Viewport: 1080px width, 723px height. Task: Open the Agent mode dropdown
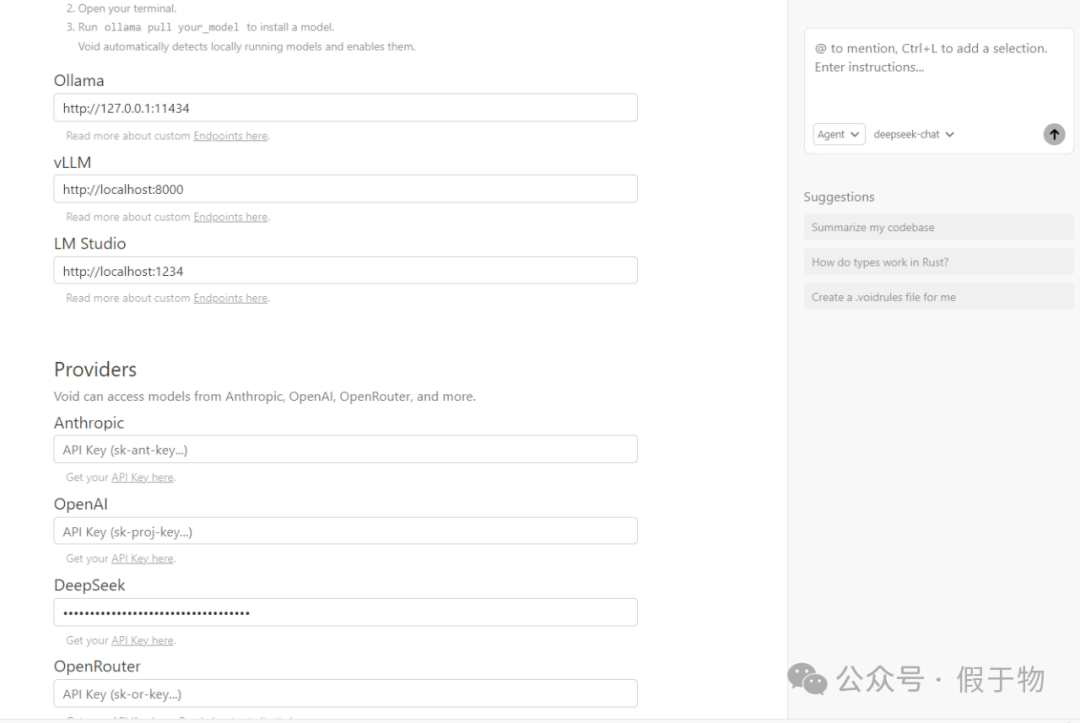click(838, 134)
